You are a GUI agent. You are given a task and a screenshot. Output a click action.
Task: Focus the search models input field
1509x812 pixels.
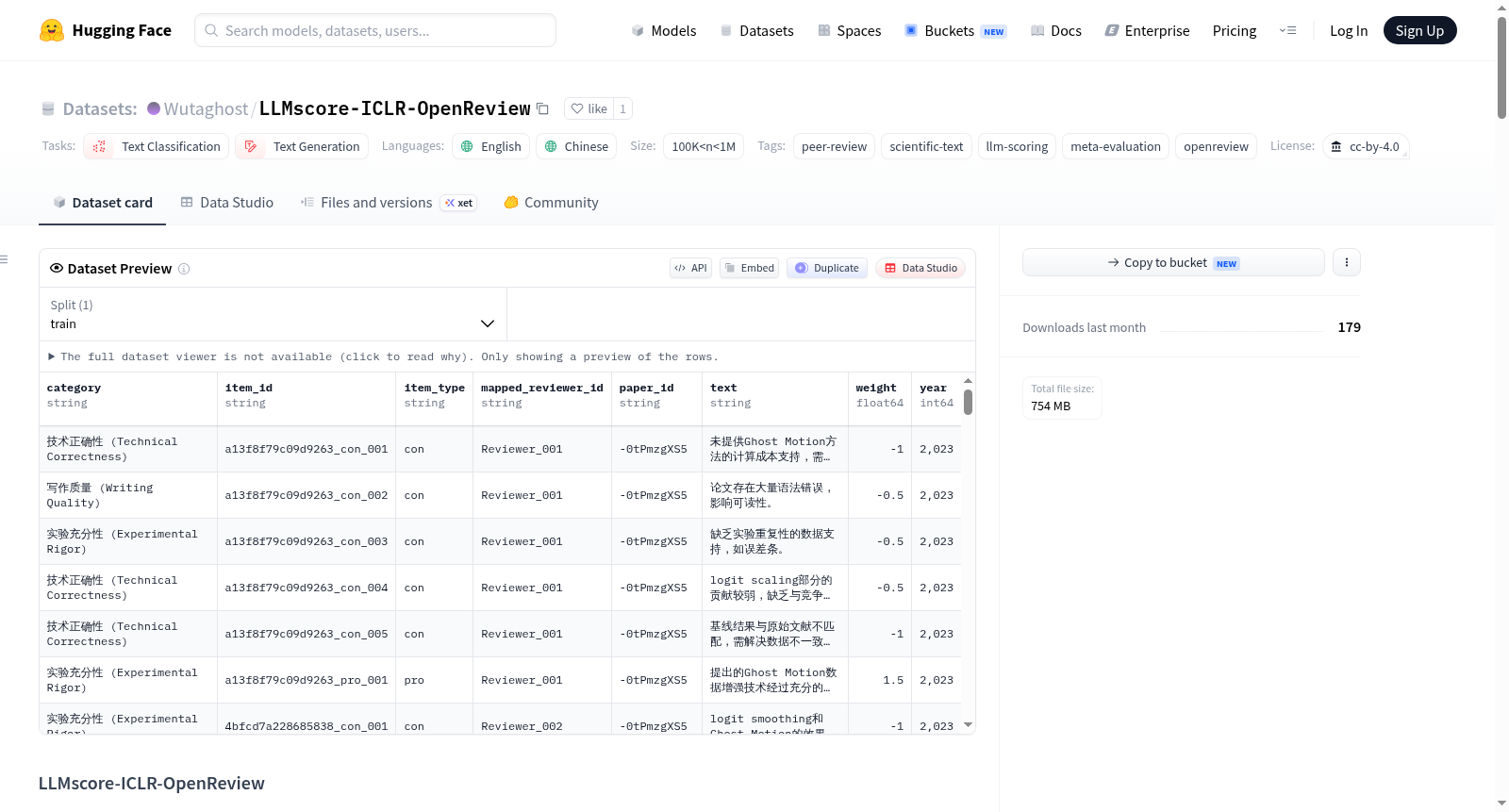375,30
